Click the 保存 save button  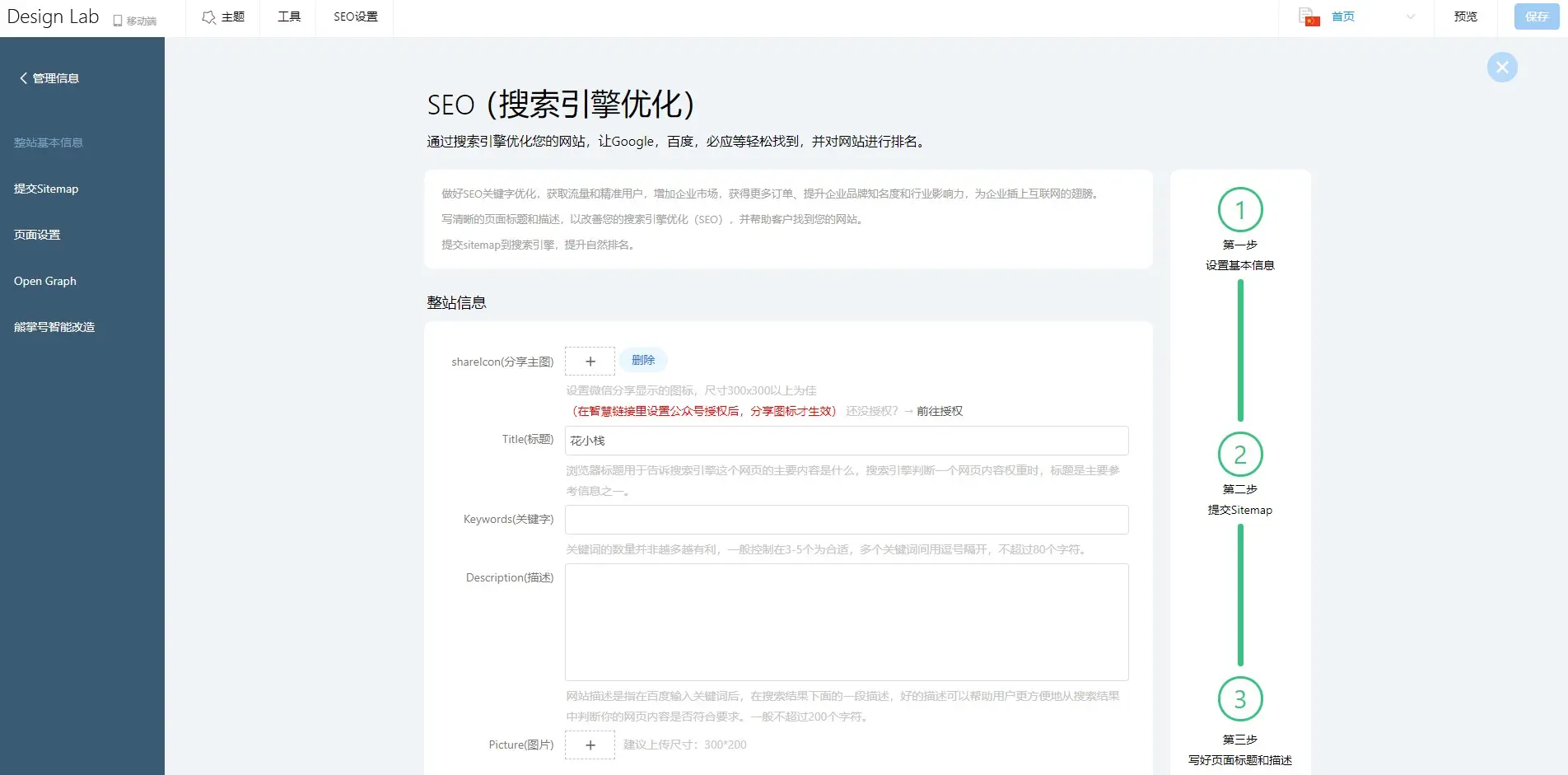pyautogui.click(x=1536, y=17)
